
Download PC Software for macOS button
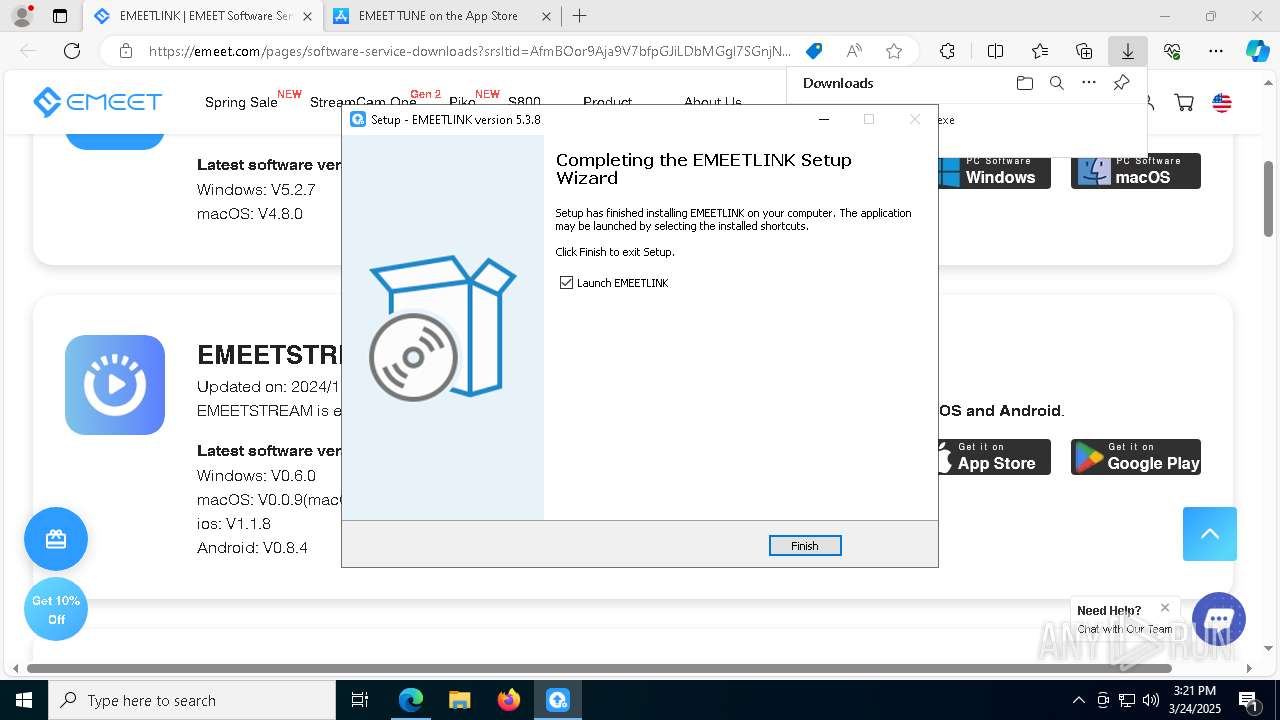1136,171
